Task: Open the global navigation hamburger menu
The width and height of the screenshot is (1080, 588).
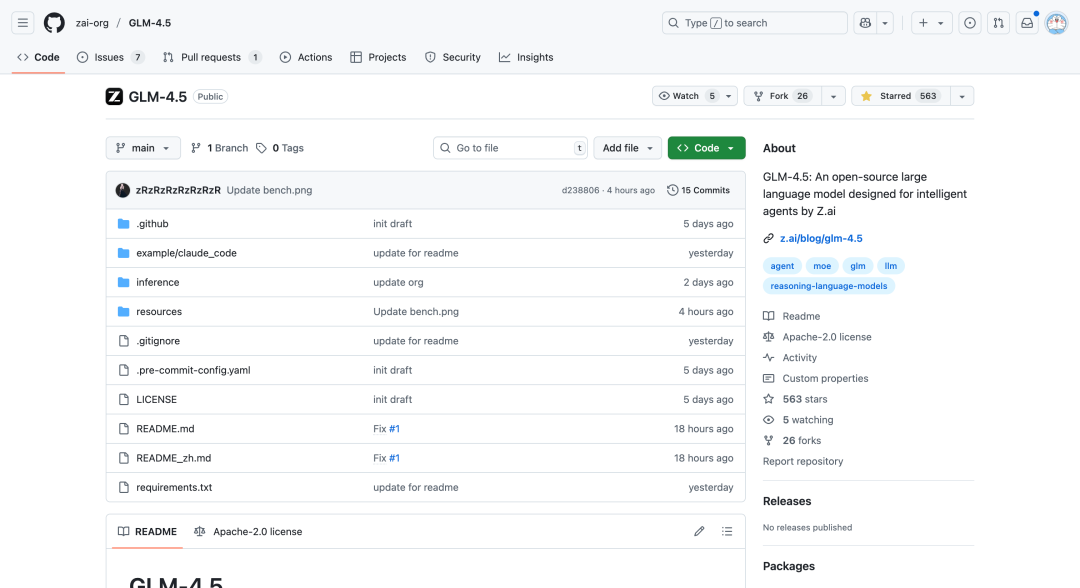Action: [22, 22]
